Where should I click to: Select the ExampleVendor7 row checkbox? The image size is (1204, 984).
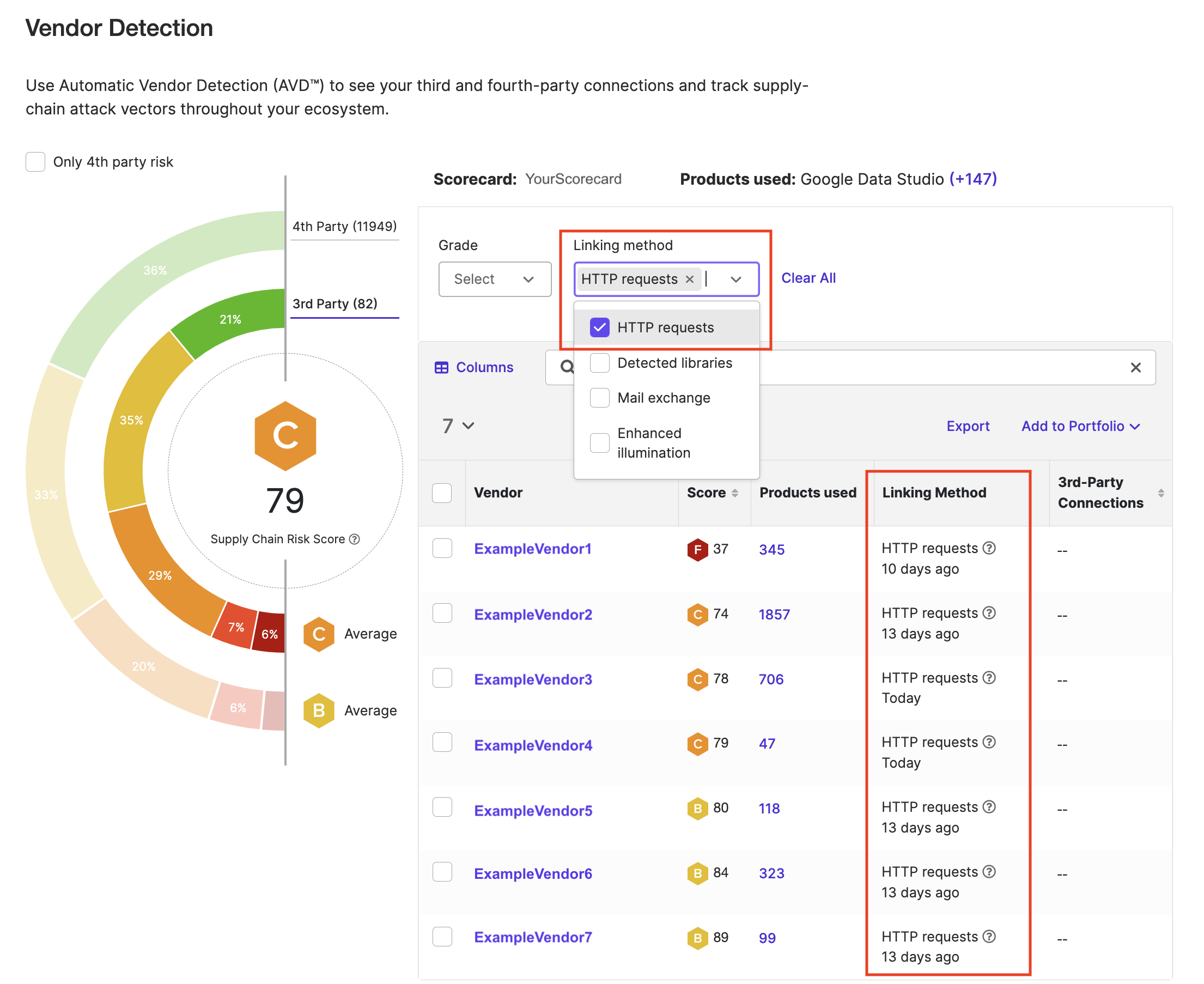(442, 937)
